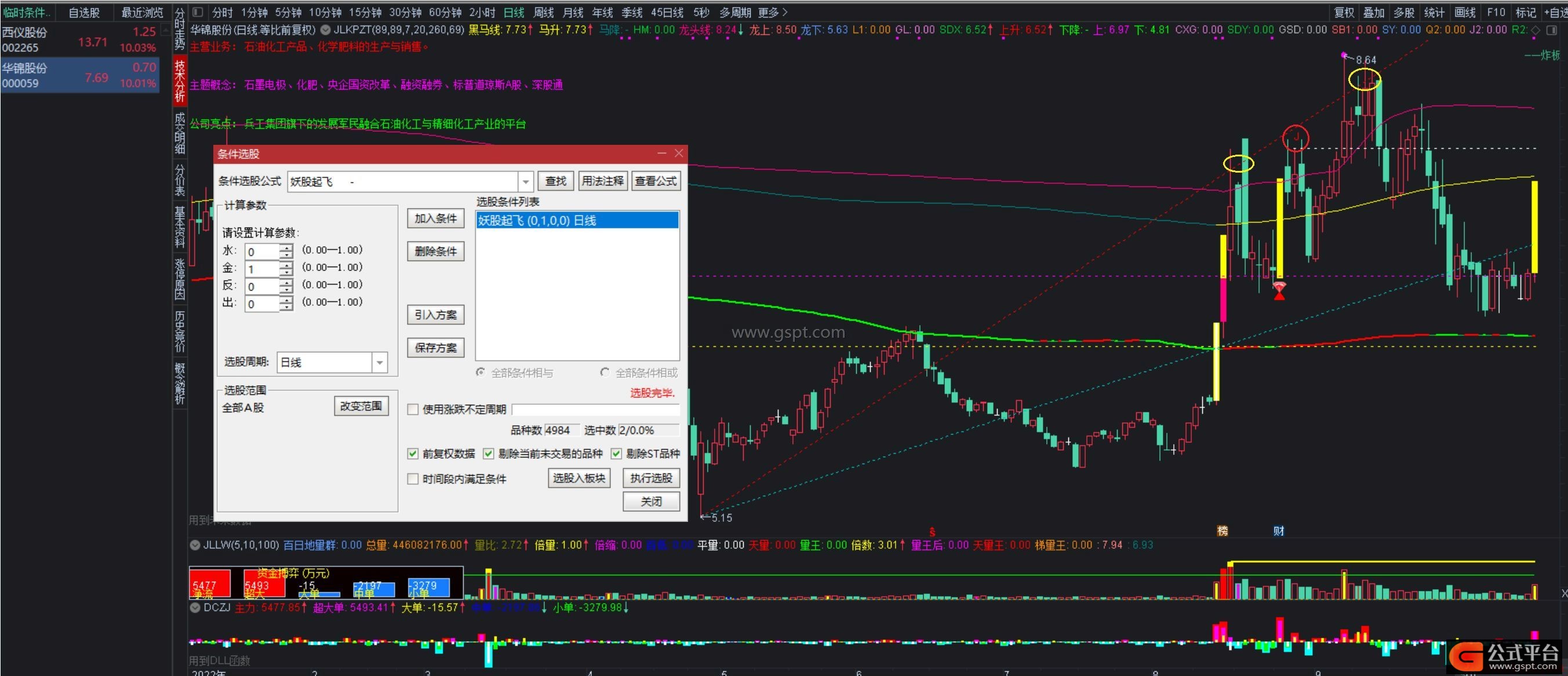Select 周线 timeframe
The width and height of the screenshot is (1568, 676).
(543, 12)
